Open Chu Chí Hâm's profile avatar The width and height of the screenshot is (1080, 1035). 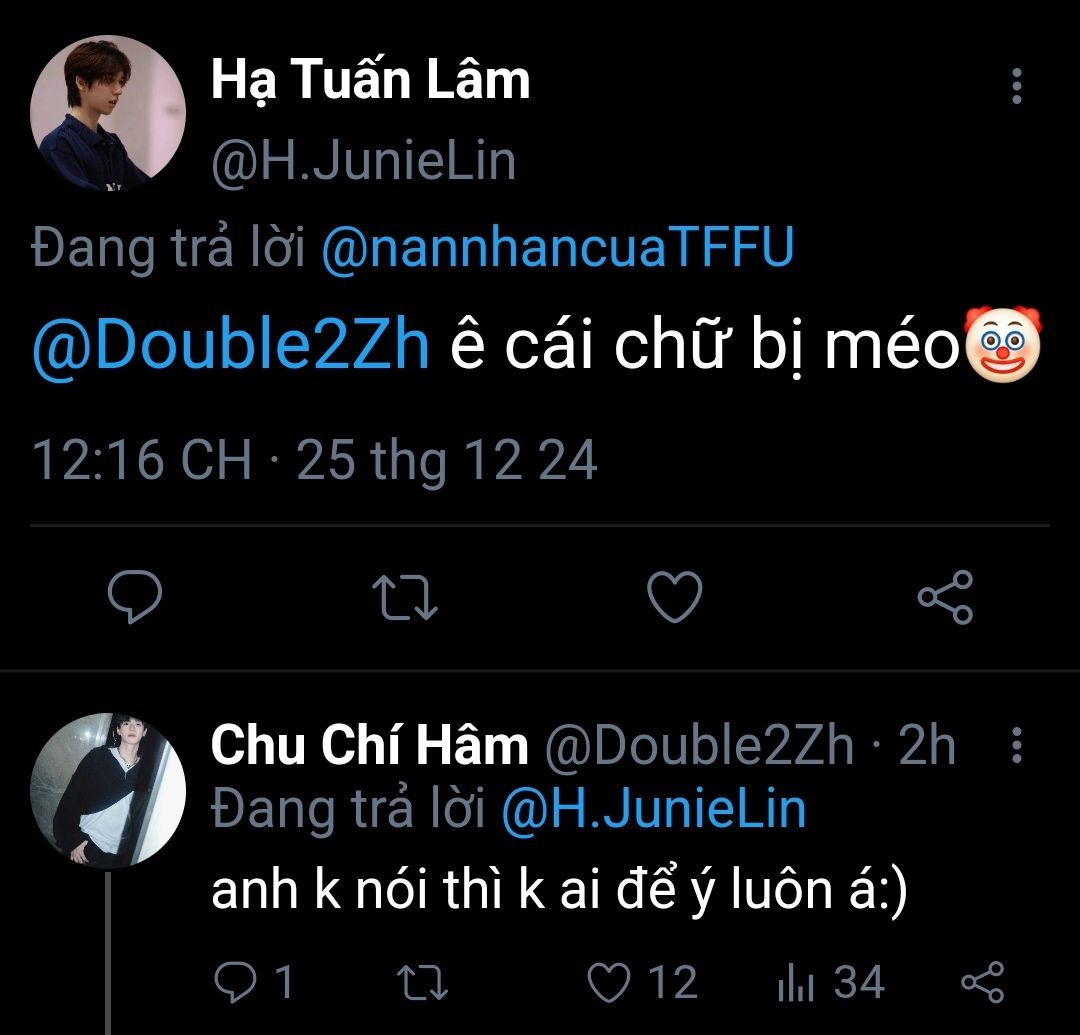click(x=108, y=790)
